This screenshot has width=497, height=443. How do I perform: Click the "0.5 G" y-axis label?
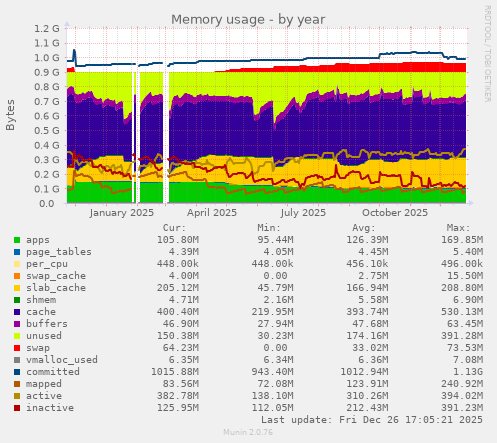click(47, 131)
